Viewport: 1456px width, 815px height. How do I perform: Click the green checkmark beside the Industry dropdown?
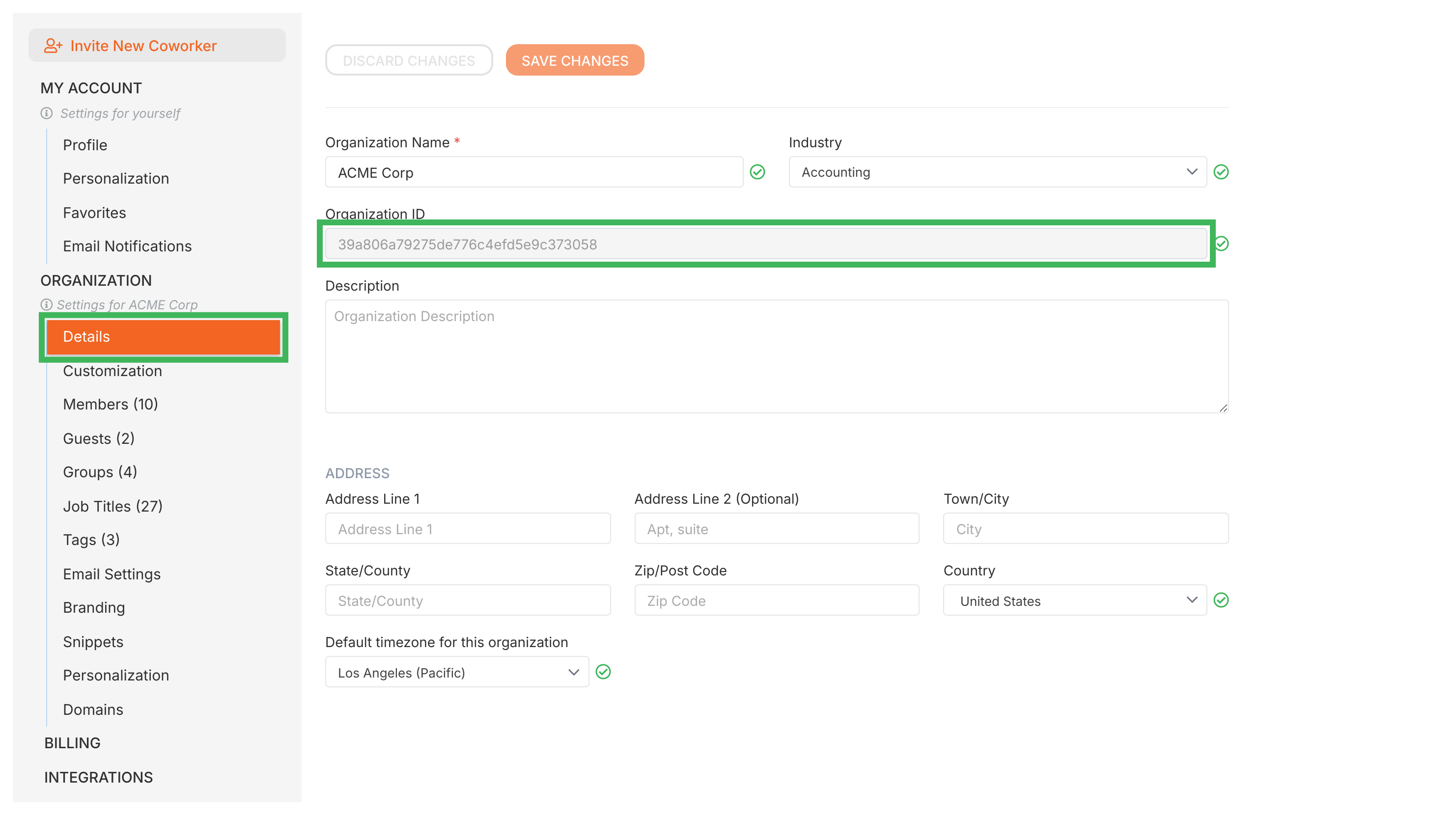(1221, 172)
